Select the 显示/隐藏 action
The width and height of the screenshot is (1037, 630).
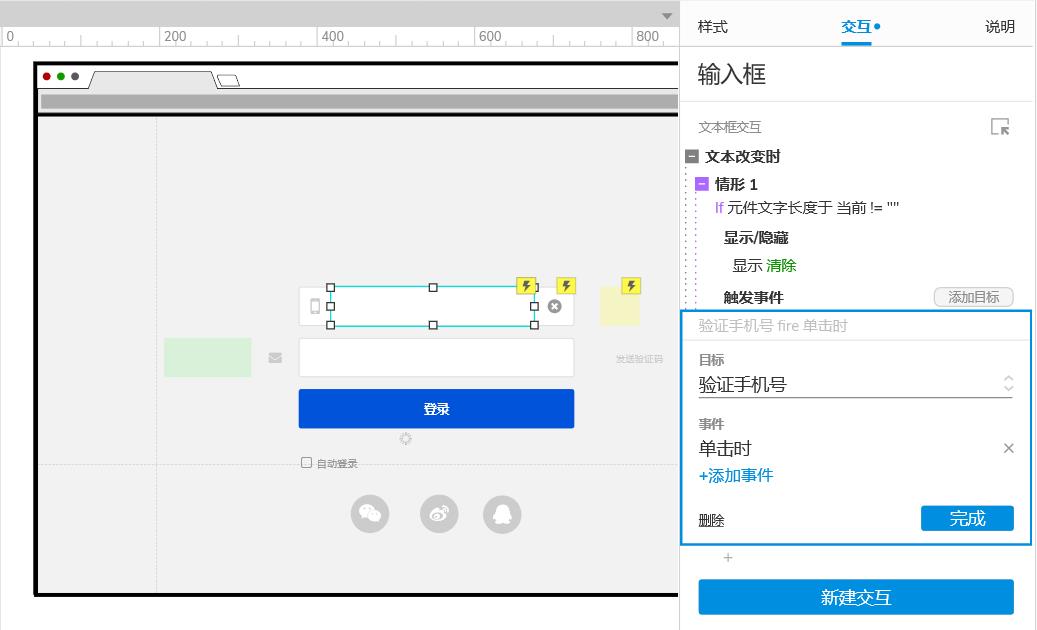click(x=756, y=238)
